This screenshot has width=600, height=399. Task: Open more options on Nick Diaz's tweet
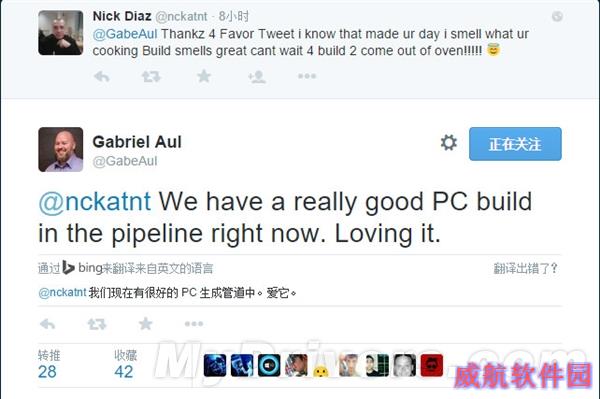(x=307, y=77)
